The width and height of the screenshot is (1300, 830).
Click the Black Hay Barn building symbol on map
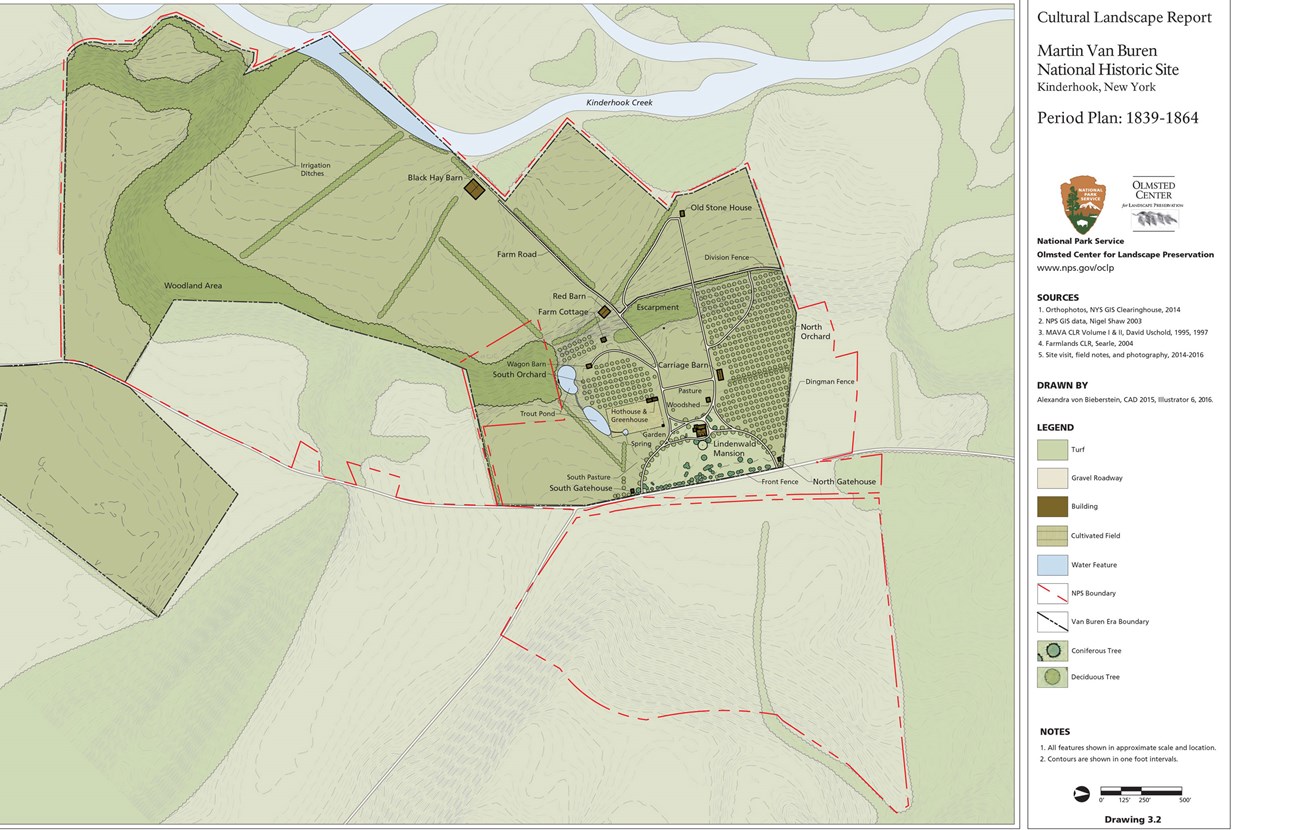pyautogui.click(x=474, y=190)
